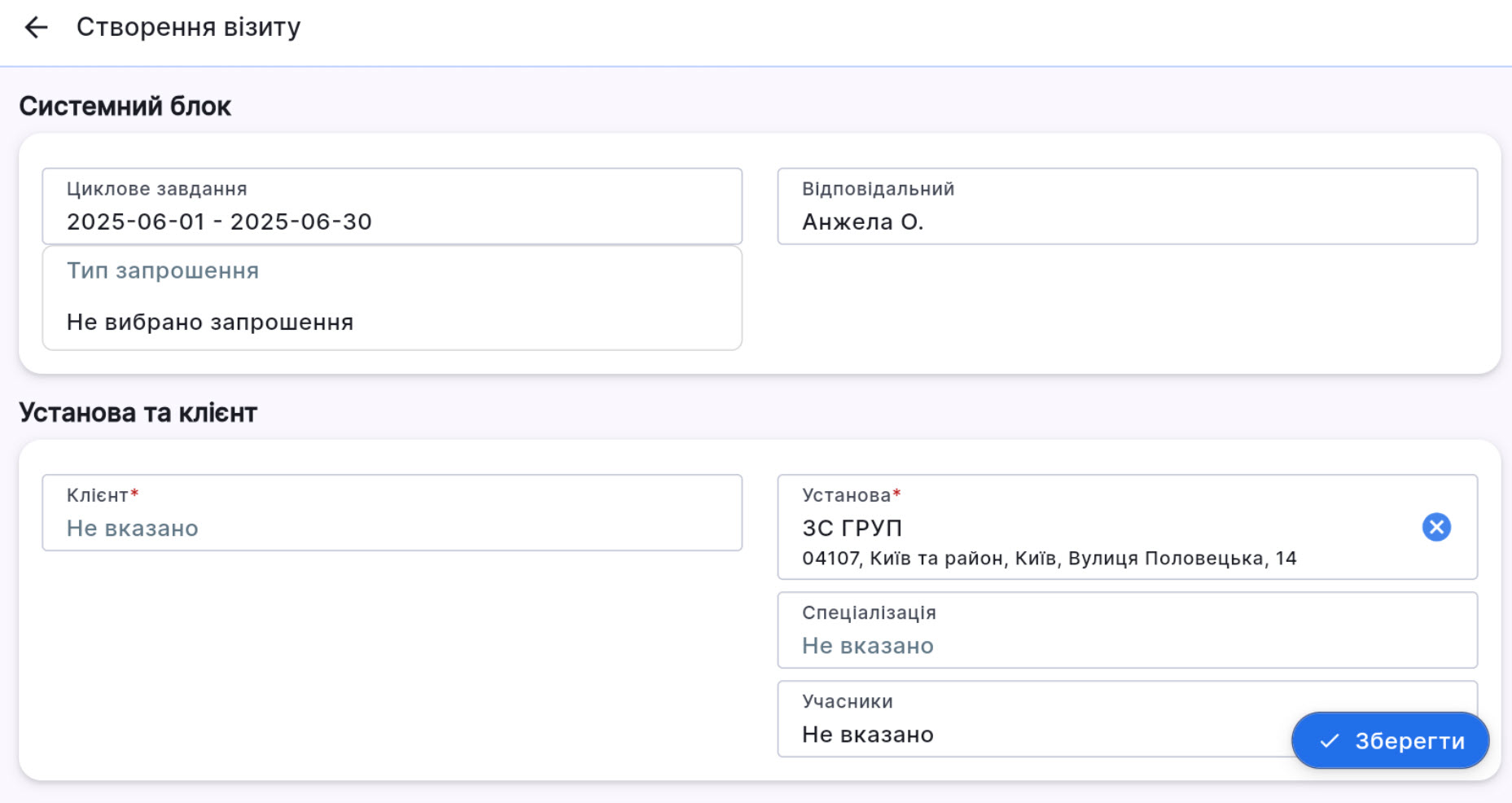This screenshot has width=1512, height=803.
Task: Click the Системний блок section heading
Action: pos(125,107)
